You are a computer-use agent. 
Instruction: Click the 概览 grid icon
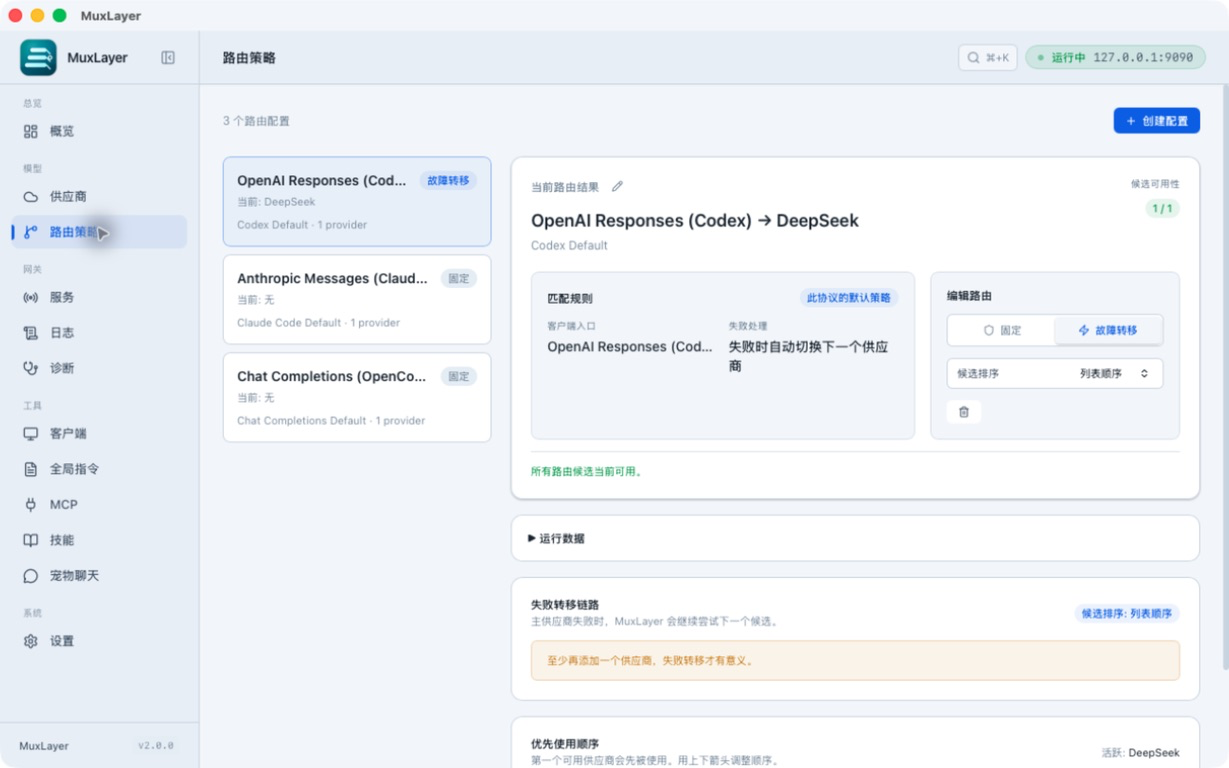click(x=31, y=131)
